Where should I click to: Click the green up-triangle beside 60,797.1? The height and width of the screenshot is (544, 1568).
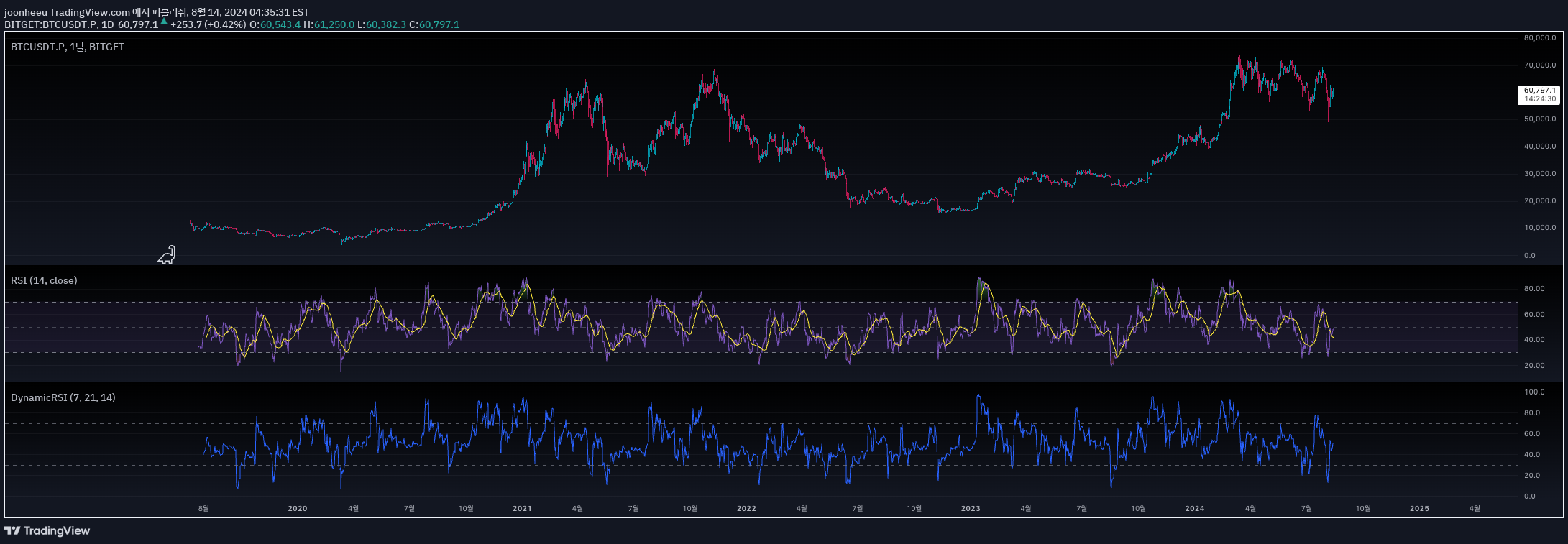pyautogui.click(x=164, y=22)
